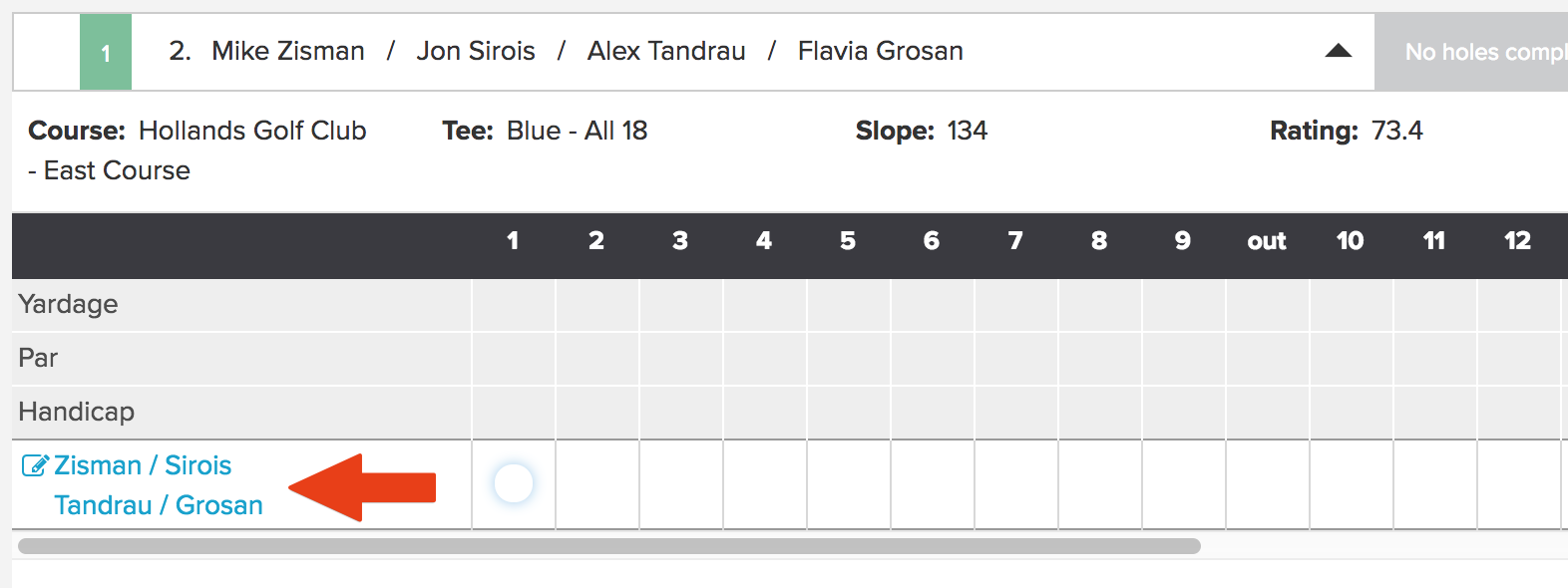The width and height of the screenshot is (1568, 588).
Task: Click the out column header
Action: point(1267,241)
